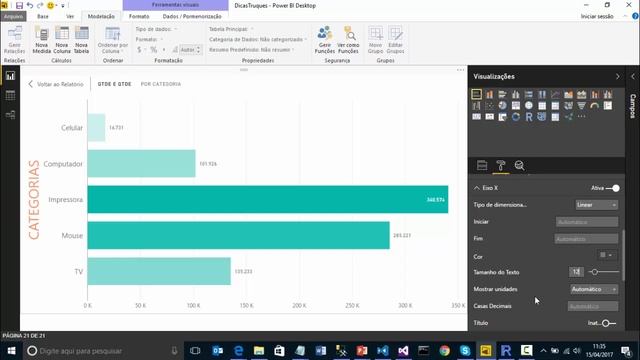
Task: Select the waterfall chart visualization
Action: pyautogui.click(x=476, y=106)
